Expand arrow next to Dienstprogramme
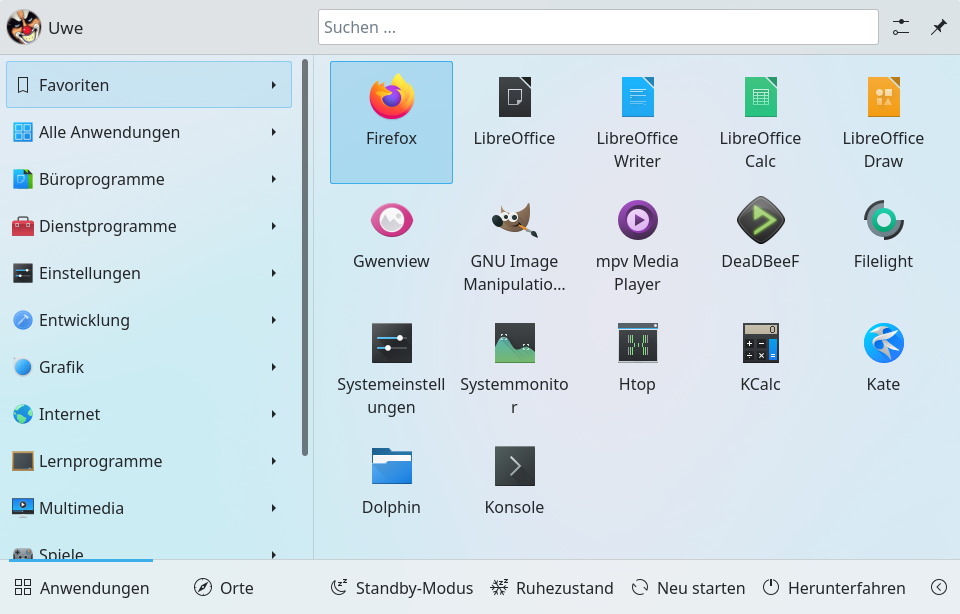 tap(274, 226)
